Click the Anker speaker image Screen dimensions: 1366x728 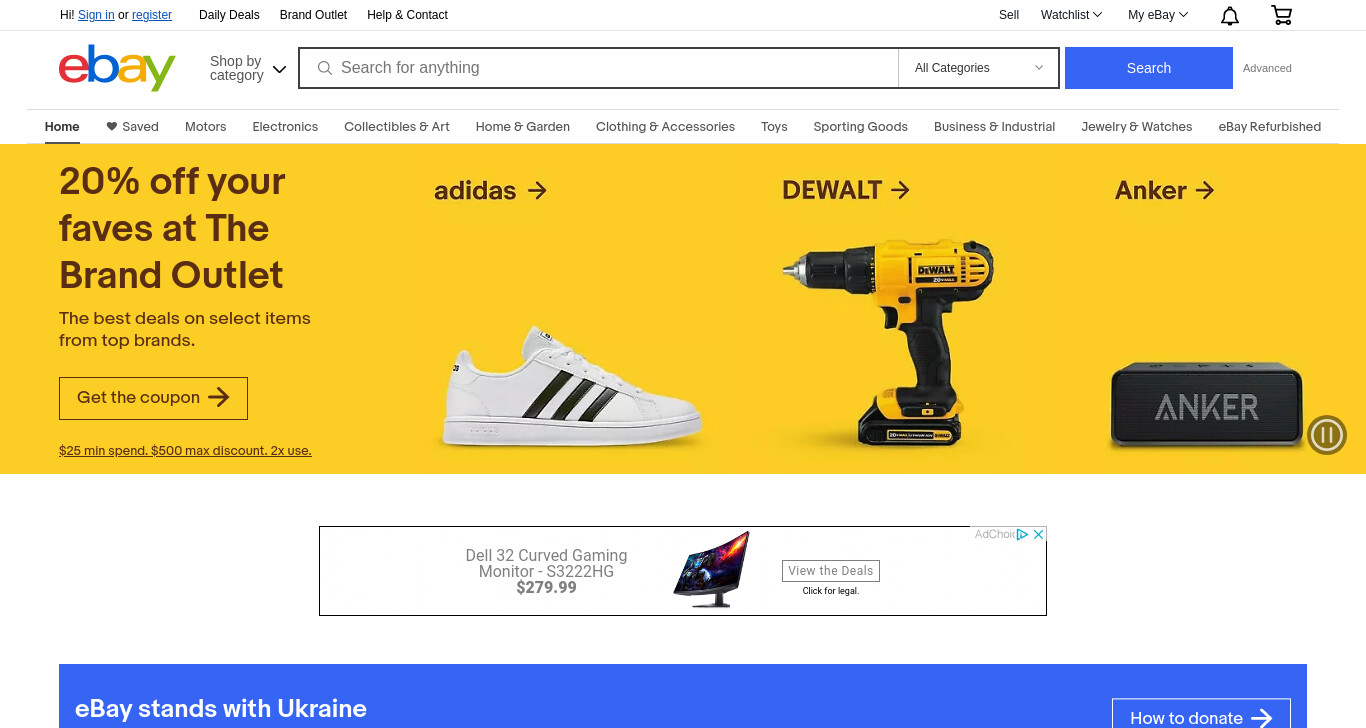pos(1207,406)
